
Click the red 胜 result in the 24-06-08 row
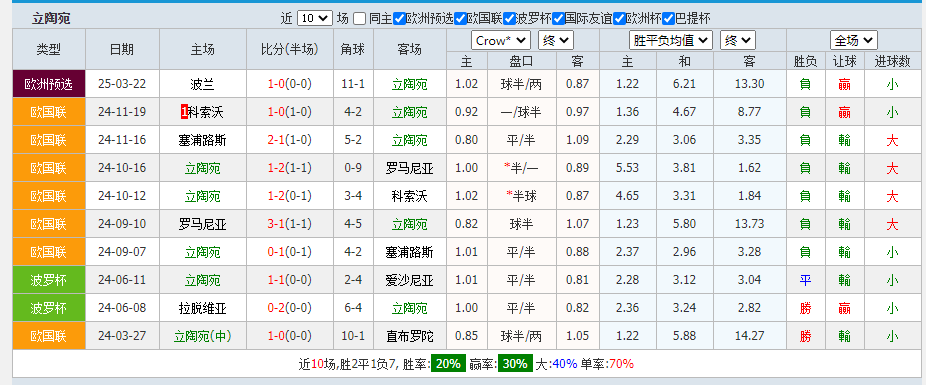click(x=805, y=308)
